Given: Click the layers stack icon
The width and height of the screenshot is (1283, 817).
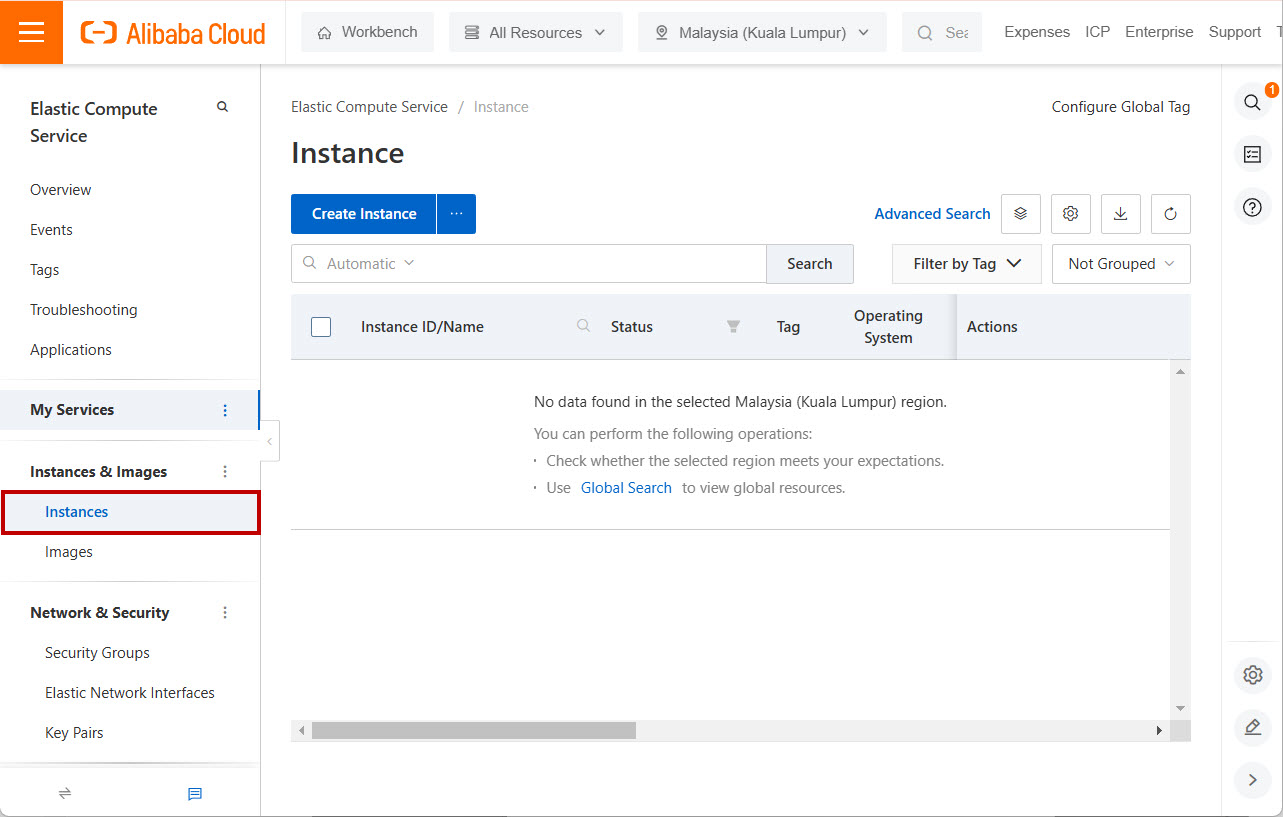Looking at the screenshot, I should 1020,214.
